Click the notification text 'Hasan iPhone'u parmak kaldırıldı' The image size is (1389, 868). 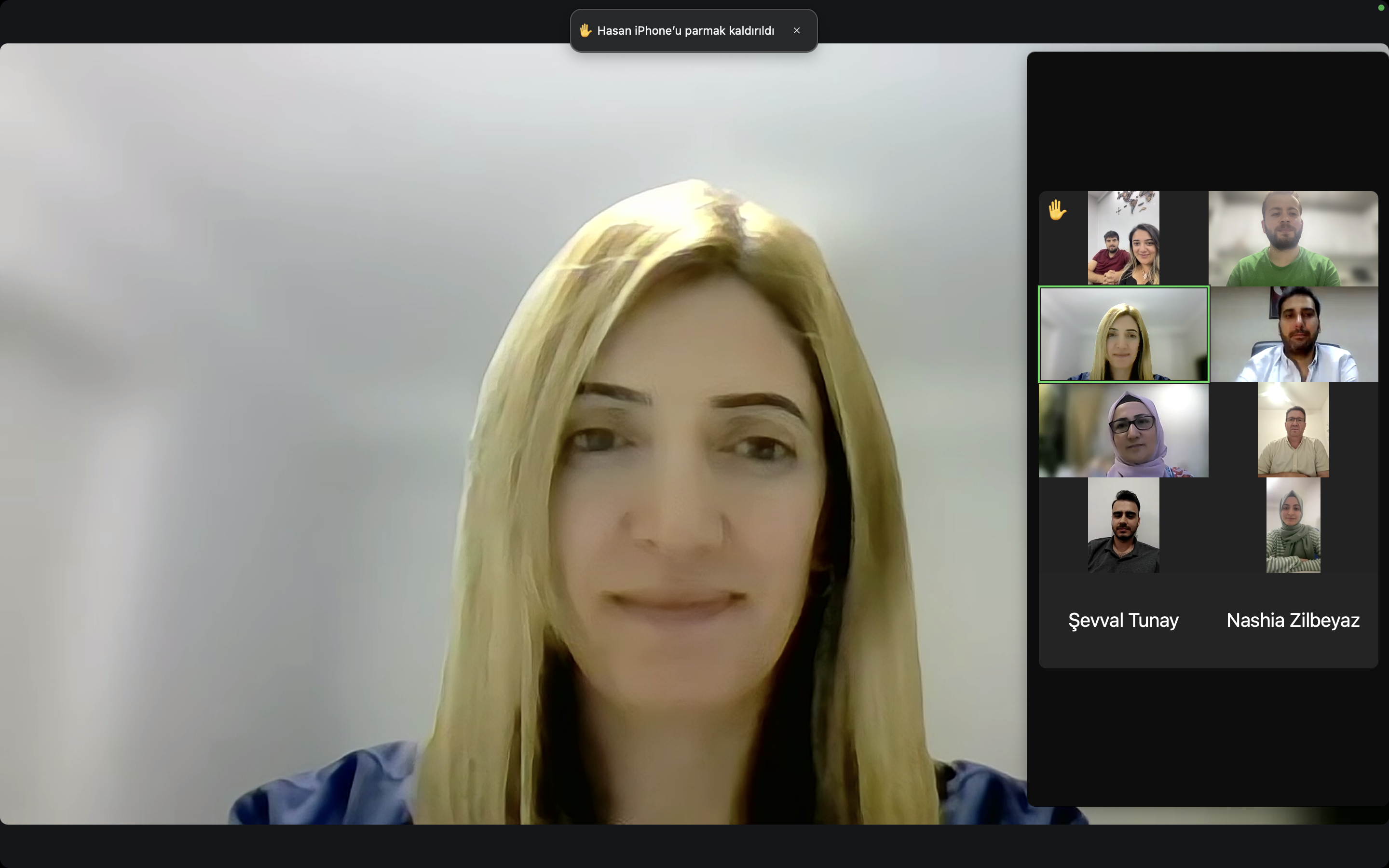[685, 30]
